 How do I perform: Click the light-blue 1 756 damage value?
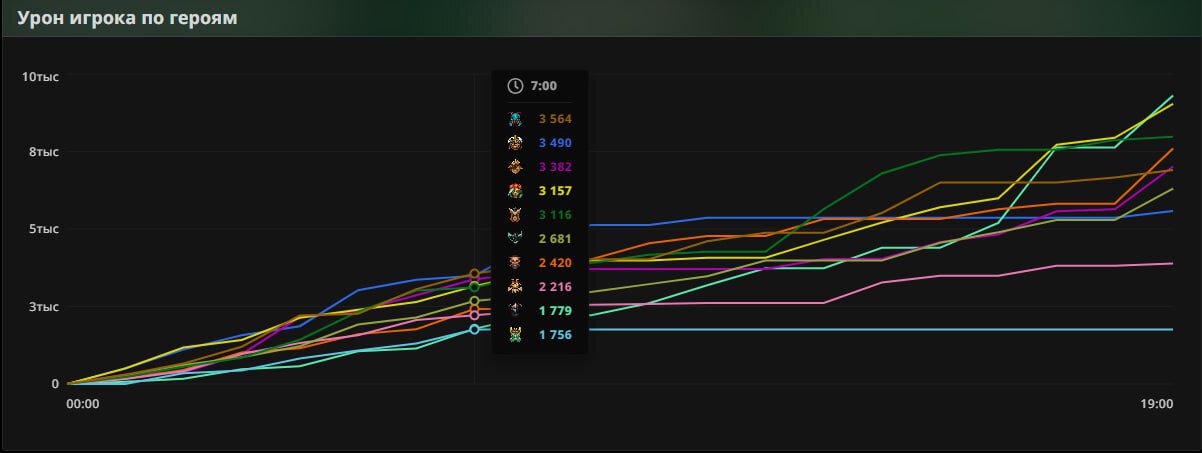click(x=555, y=335)
